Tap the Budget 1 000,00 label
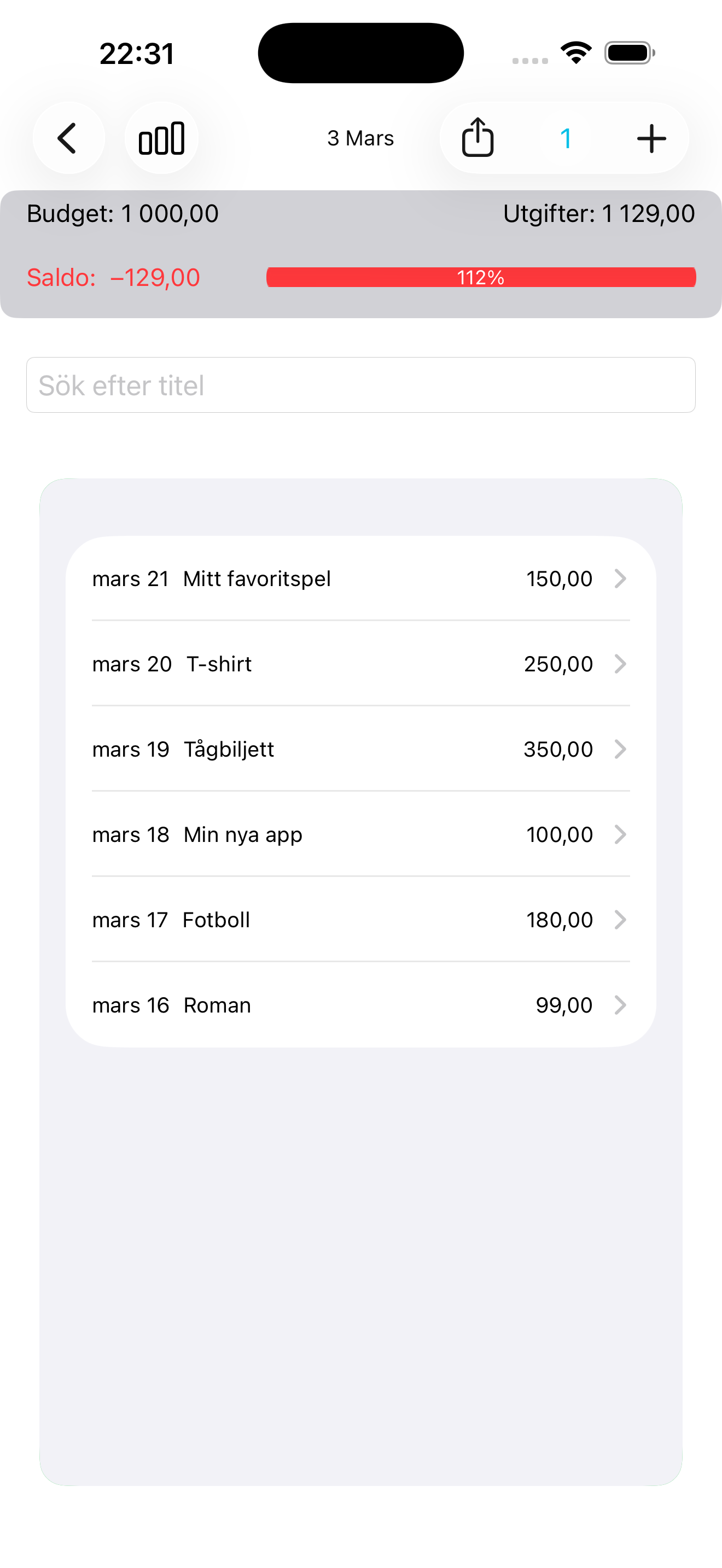Image resolution: width=722 pixels, height=1568 pixels. click(x=123, y=214)
